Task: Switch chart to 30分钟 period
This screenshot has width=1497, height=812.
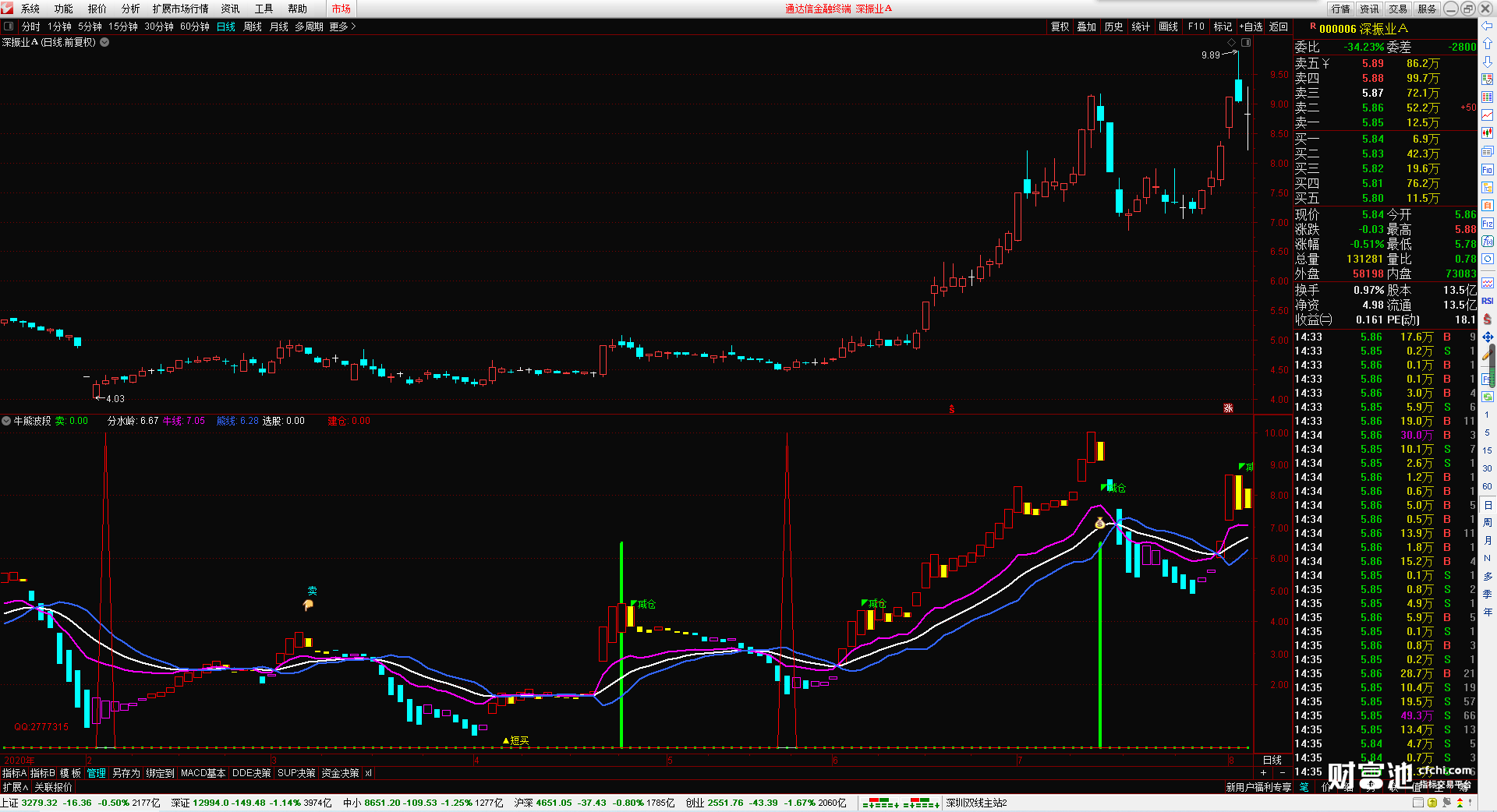Action: 159,26
